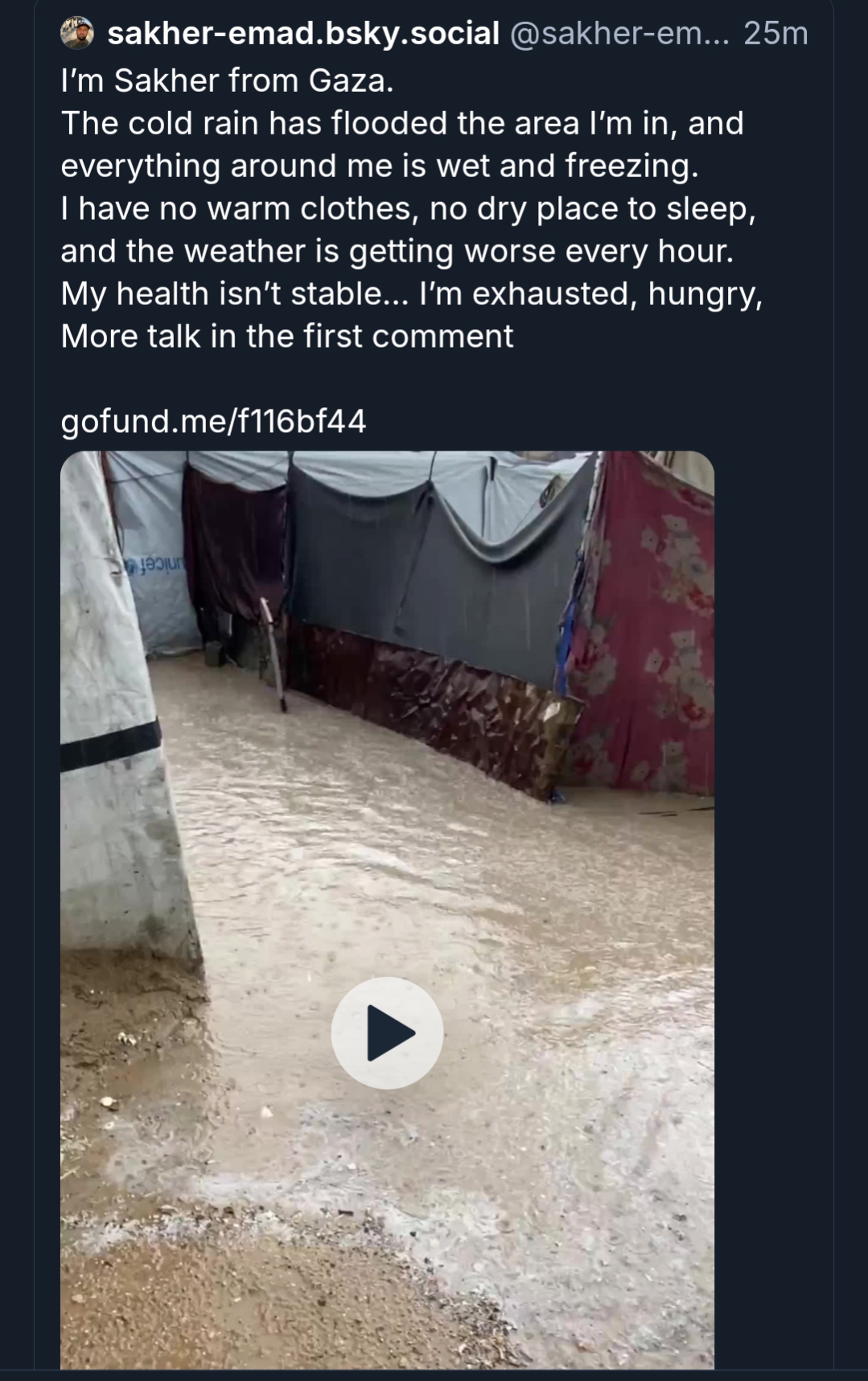The height and width of the screenshot is (1381, 868).
Task: Play the flooded tent video
Action: point(387,1033)
